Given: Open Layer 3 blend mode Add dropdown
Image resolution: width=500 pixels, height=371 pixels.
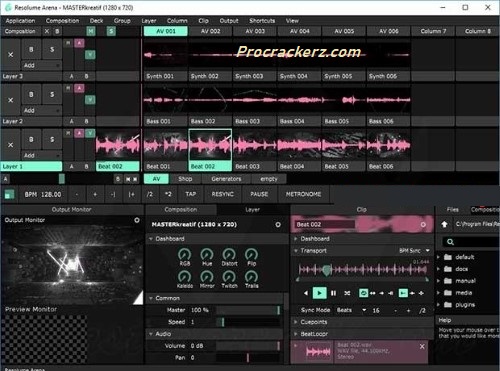Looking at the screenshot, I should point(41,65).
